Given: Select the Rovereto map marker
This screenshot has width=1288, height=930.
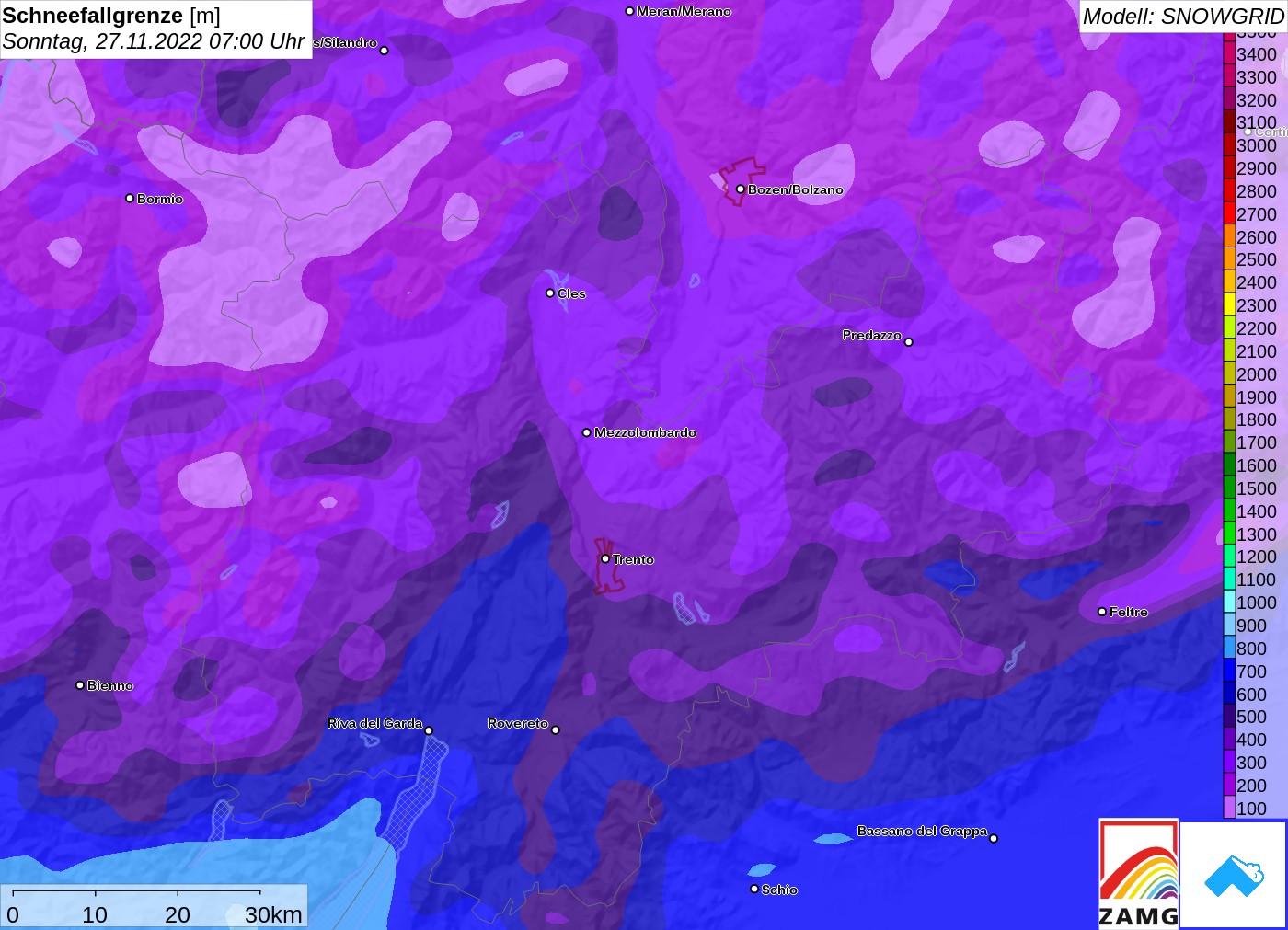Looking at the screenshot, I should [x=555, y=730].
